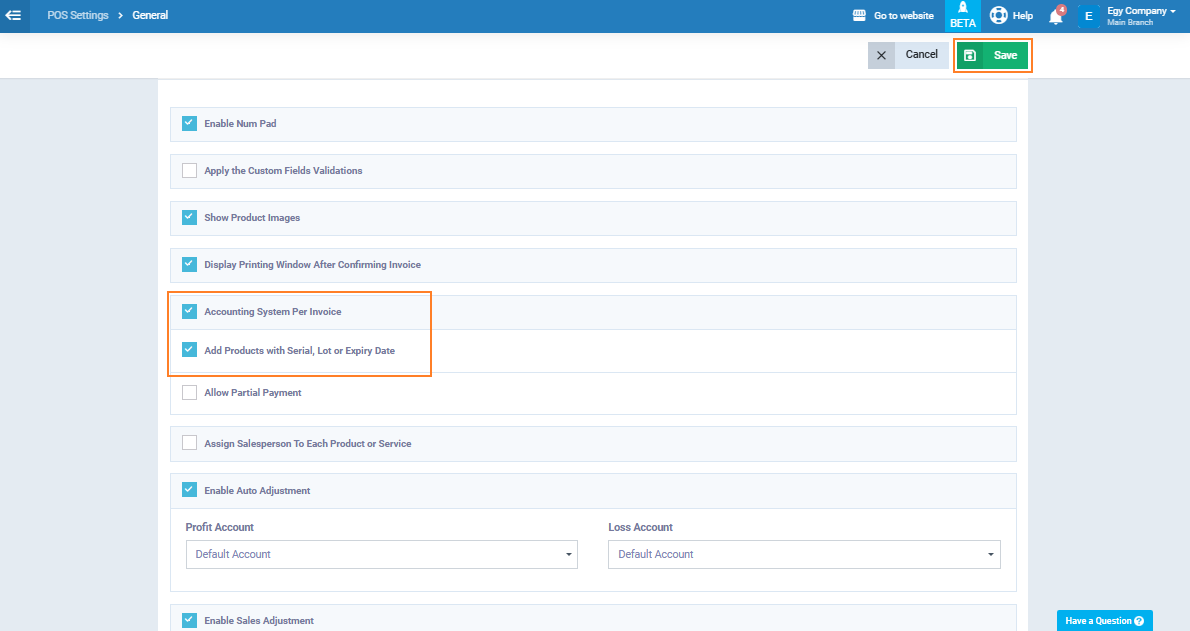The height and width of the screenshot is (631, 1190).
Task: Click the Egy Company avatar icon
Action: 1089,16
